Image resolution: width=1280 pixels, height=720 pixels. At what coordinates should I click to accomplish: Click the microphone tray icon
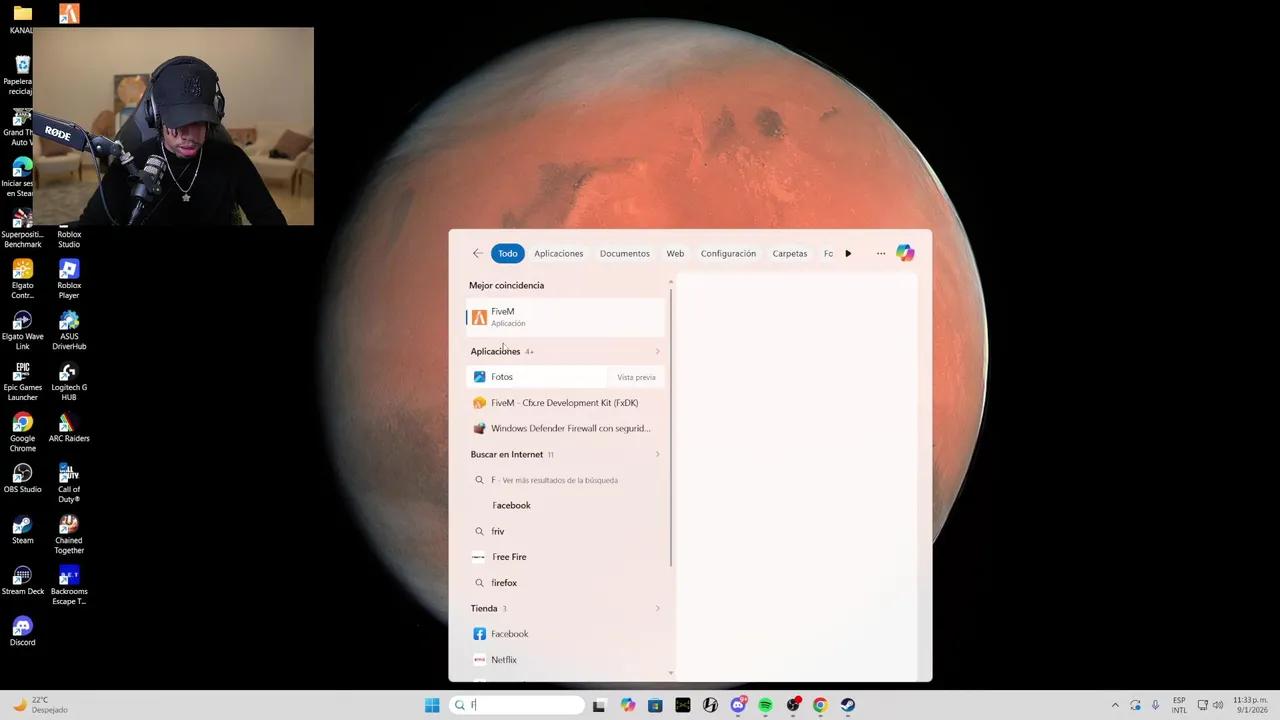point(1155,705)
